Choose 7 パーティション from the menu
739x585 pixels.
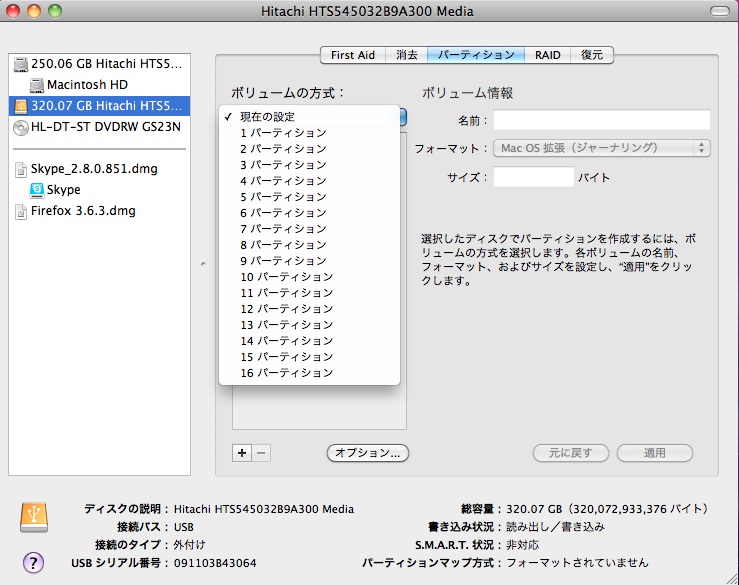pyautogui.click(x=310, y=229)
